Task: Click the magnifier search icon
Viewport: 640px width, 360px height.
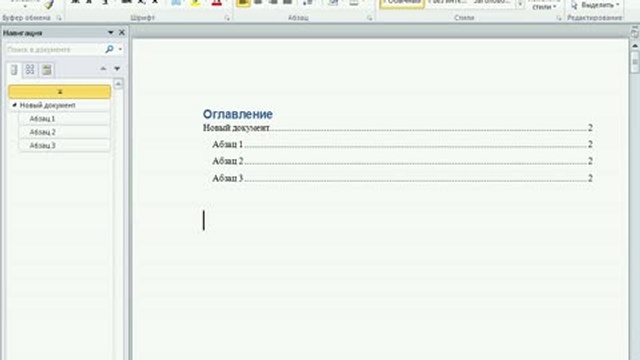Action: coord(109,49)
